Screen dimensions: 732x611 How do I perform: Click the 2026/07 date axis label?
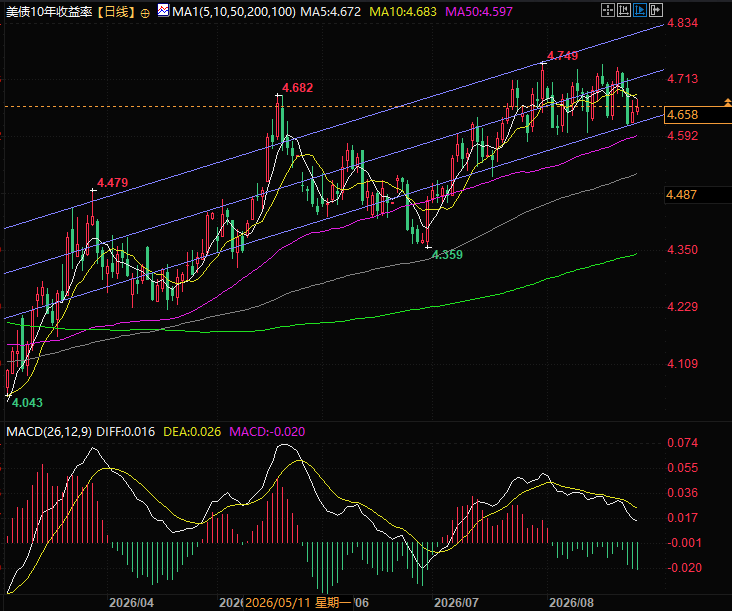tap(456, 603)
